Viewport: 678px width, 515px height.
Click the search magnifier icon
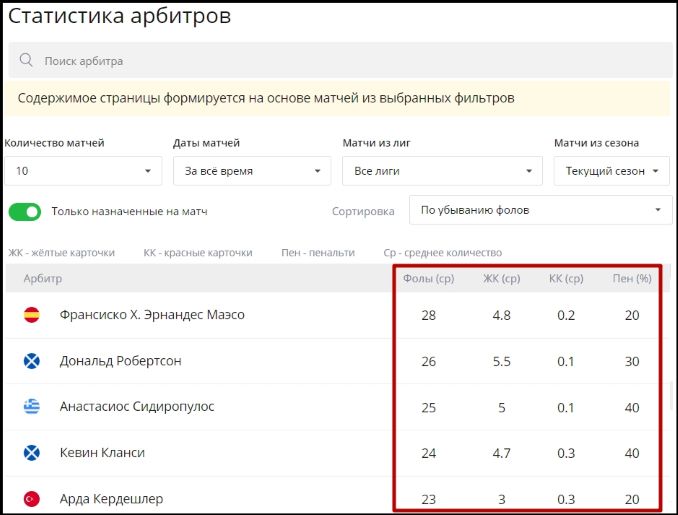tap(26, 61)
